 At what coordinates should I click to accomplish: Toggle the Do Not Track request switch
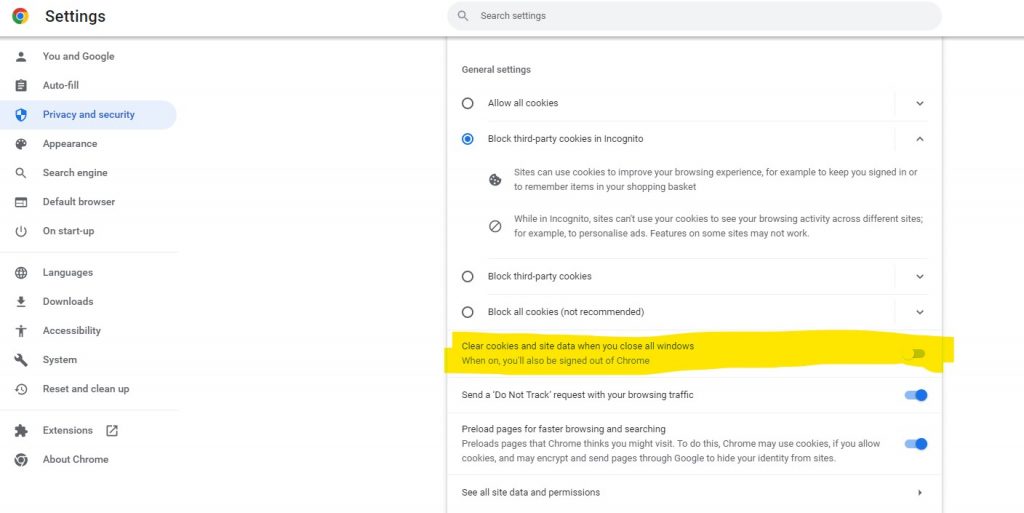coord(915,395)
